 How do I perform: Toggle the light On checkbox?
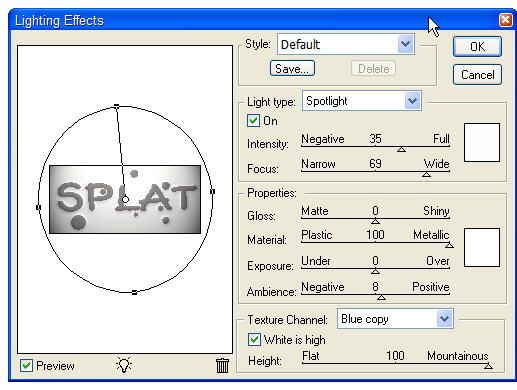pos(253,120)
